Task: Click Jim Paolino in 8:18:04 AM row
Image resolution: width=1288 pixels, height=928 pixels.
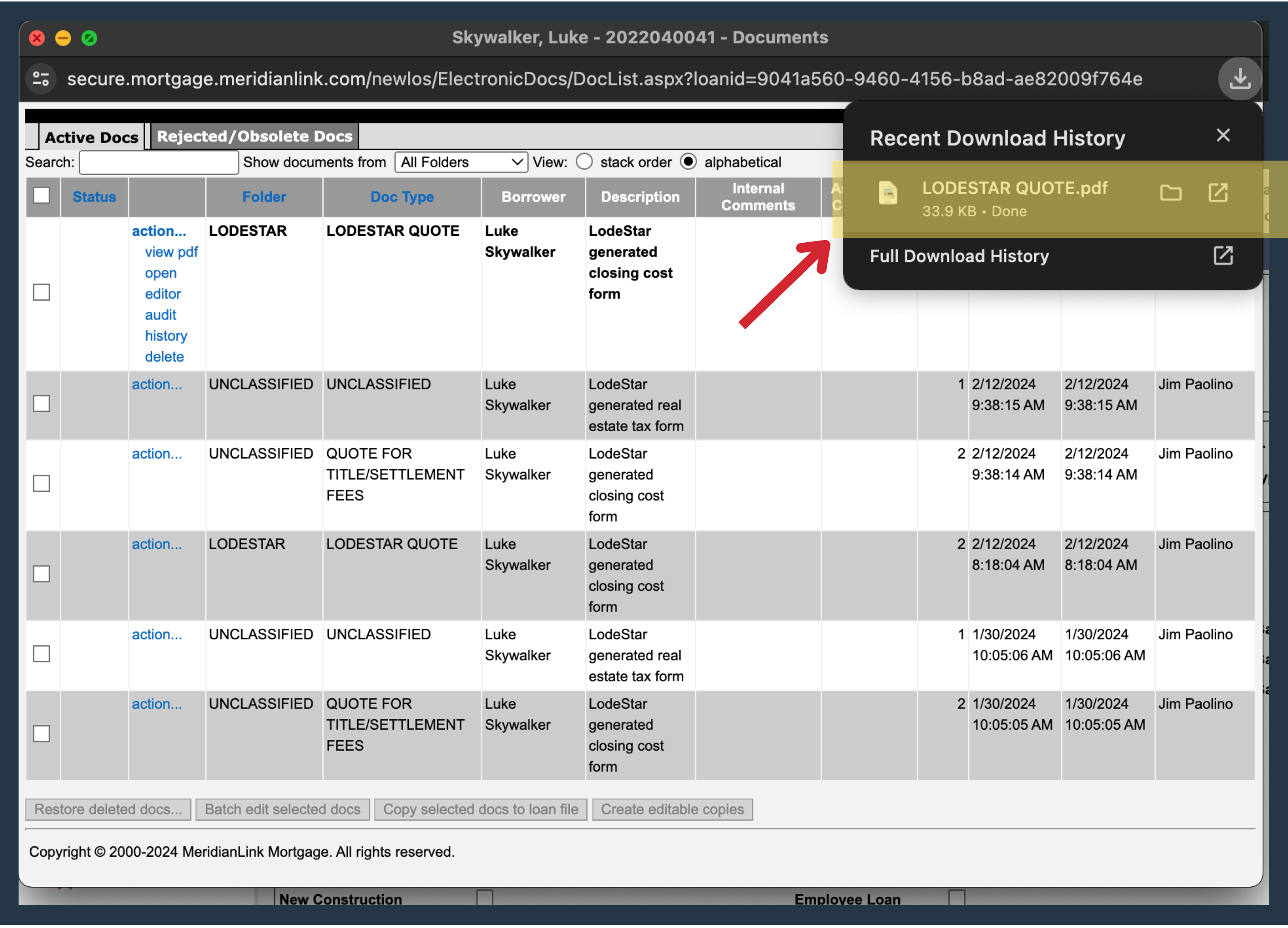Action: click(1195, 544)
